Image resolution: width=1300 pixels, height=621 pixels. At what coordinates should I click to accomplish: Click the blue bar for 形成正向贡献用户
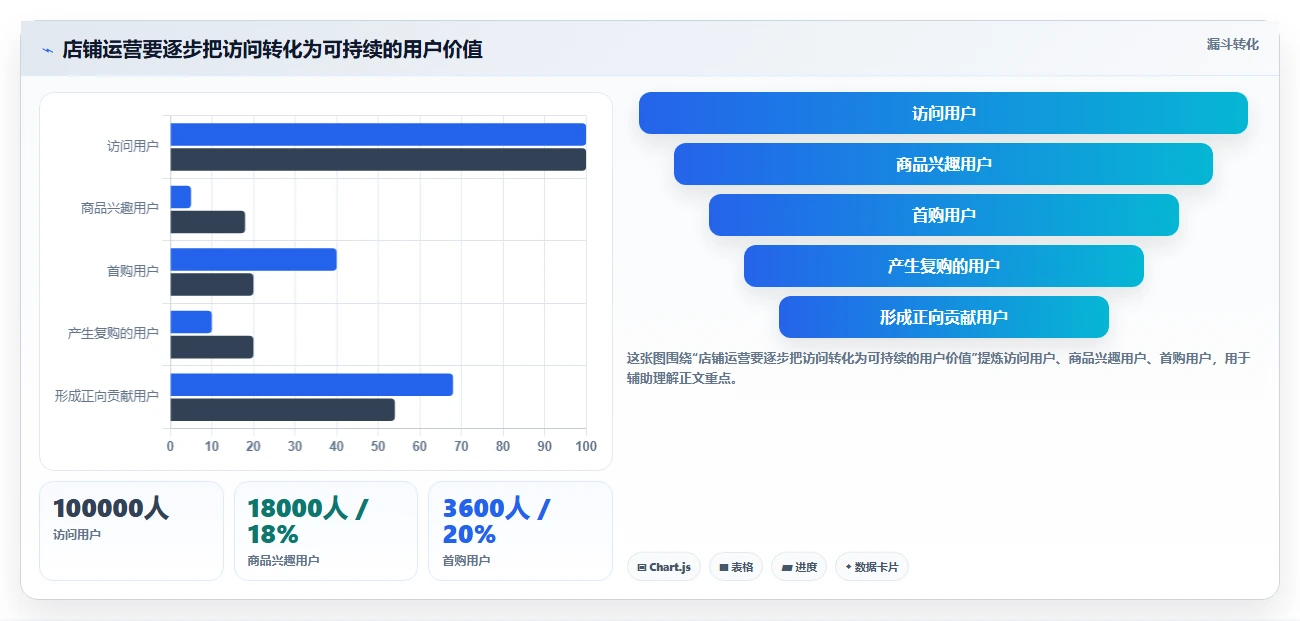tap(311, 384)
